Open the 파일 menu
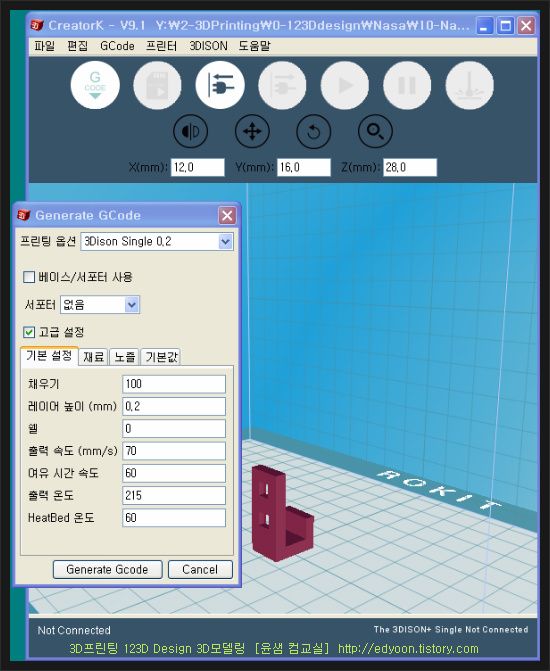The image size is (550, 671). pos(45,46)
